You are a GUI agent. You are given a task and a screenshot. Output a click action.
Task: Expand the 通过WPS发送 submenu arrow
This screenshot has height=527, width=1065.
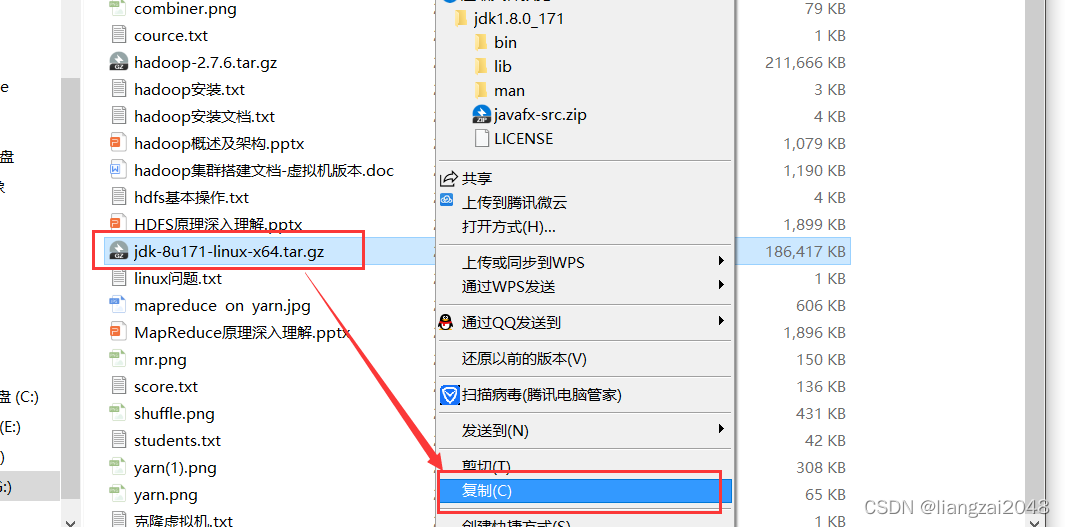pyautogui.click(x=721, y=285)
